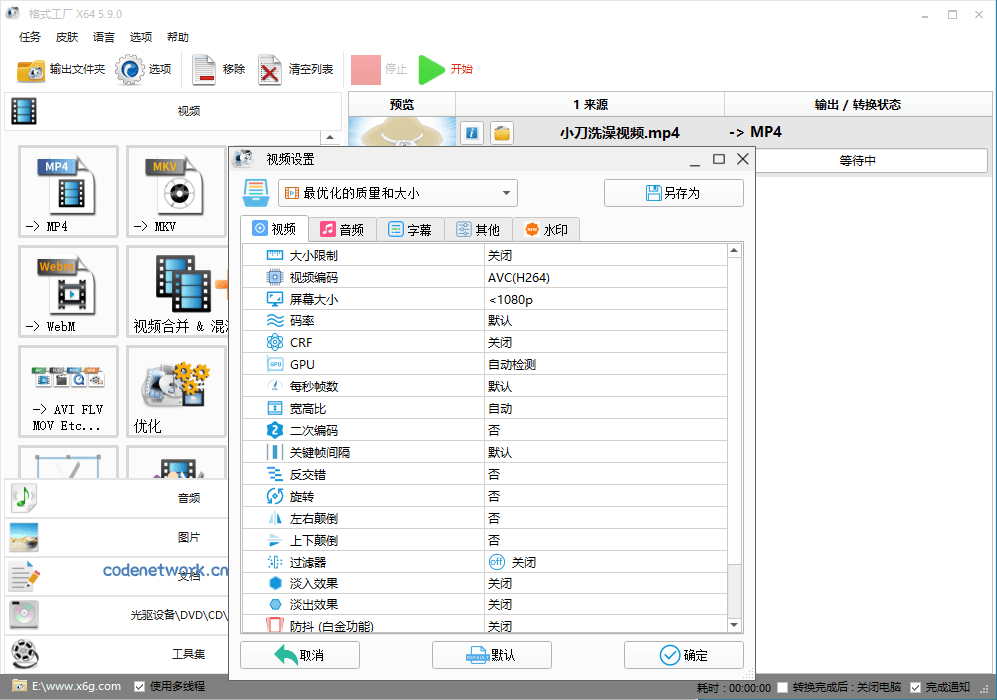This screenshot has width=997, height=700.
Task: Click the settings list scroll-down arrow
Action: pyautogui.click(x=734, y=625)
